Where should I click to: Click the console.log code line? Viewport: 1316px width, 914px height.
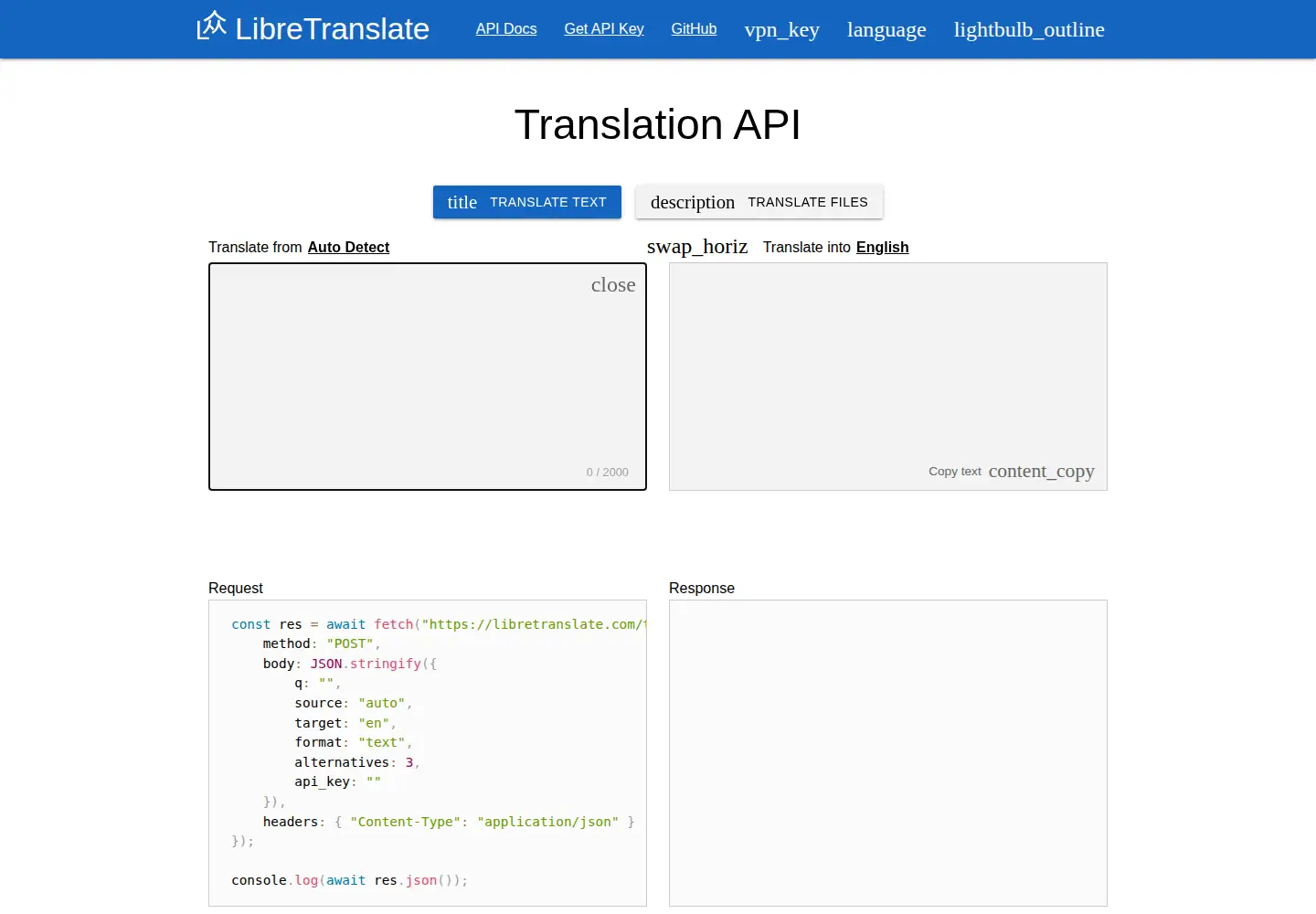(x=350, y=880)
